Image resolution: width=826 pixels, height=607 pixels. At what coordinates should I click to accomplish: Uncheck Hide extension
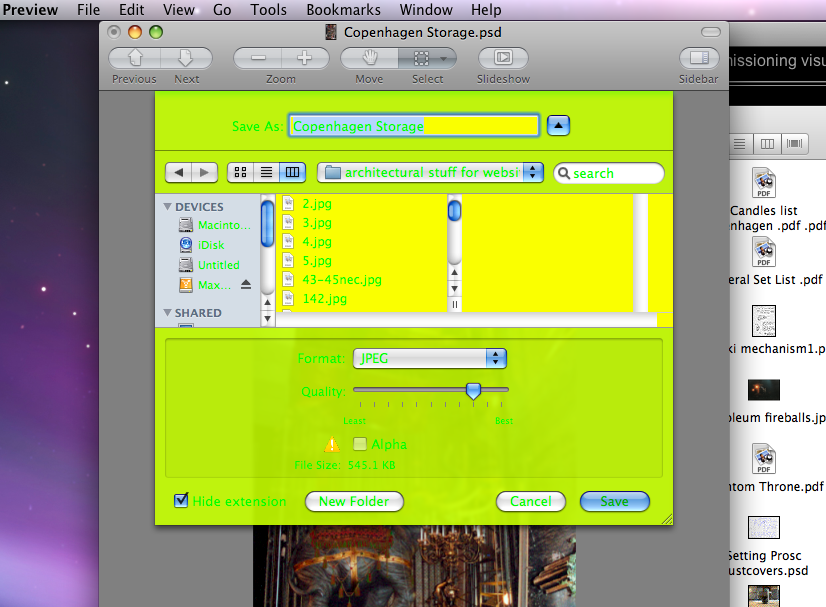point(180,501)
